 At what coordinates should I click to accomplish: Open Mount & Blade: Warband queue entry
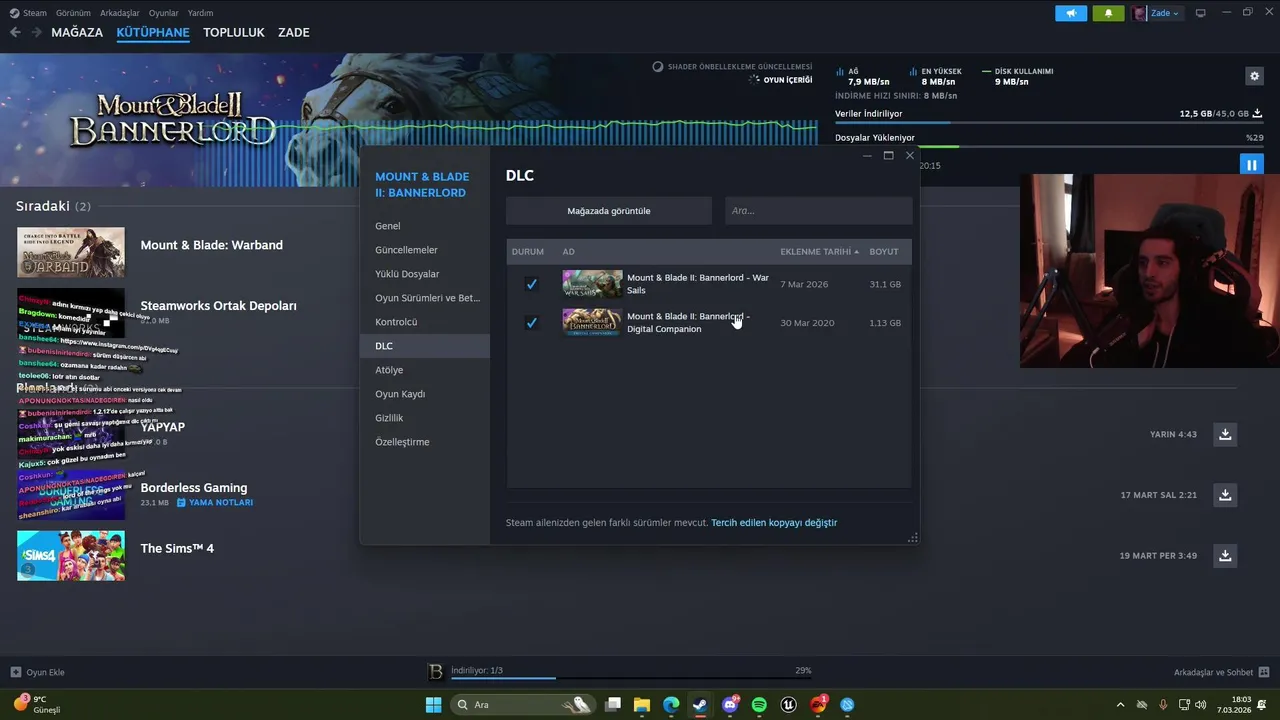(211, 245)
